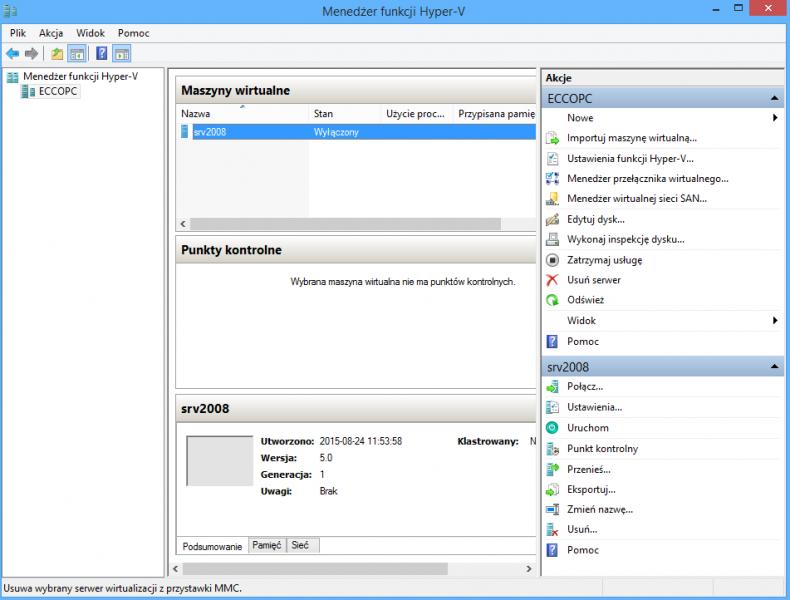Click the virtual machines horizontal scrollbar
This screenshot has width=790, height=600.
[350, 224]
